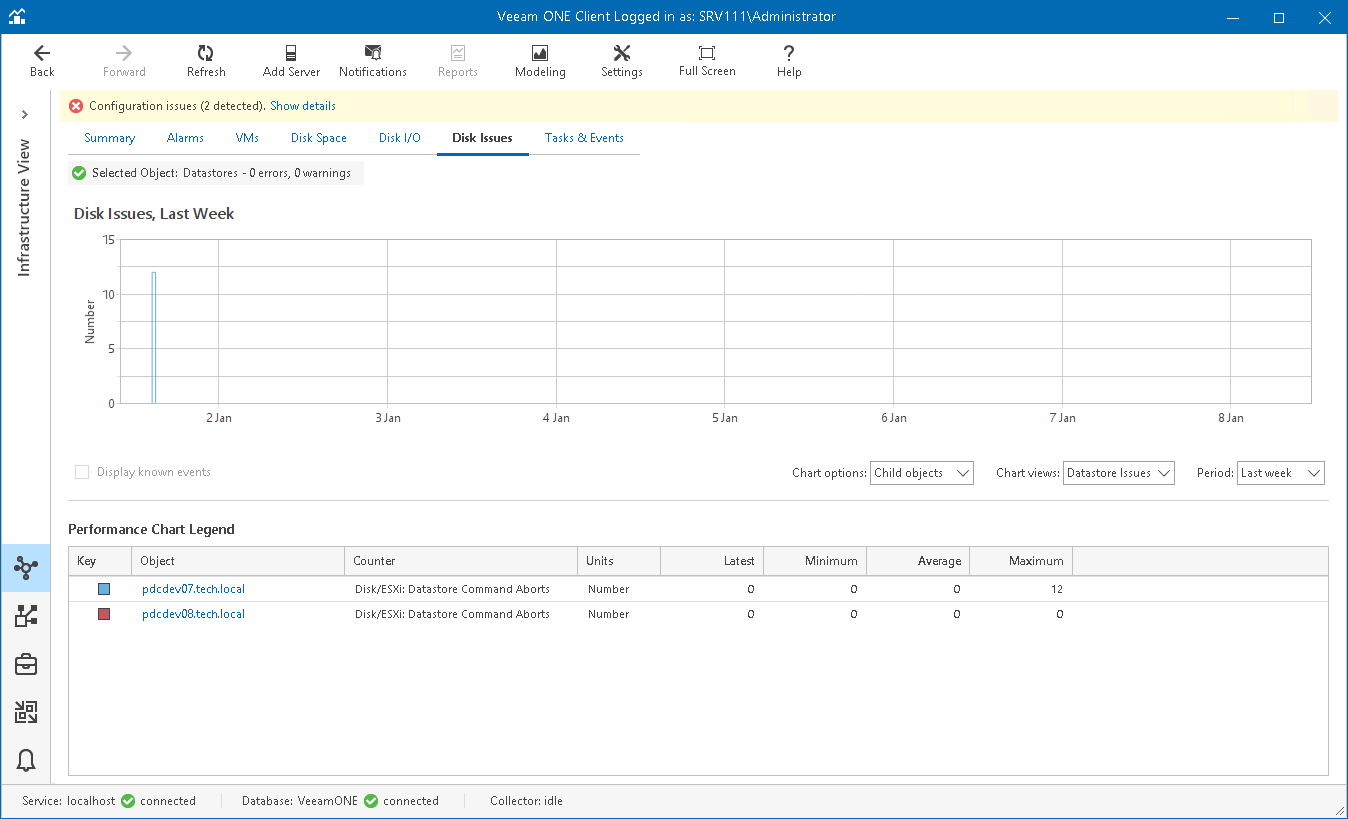Click the Database connected green check icon
The image size is (1348, 819).
coord(371,801)
